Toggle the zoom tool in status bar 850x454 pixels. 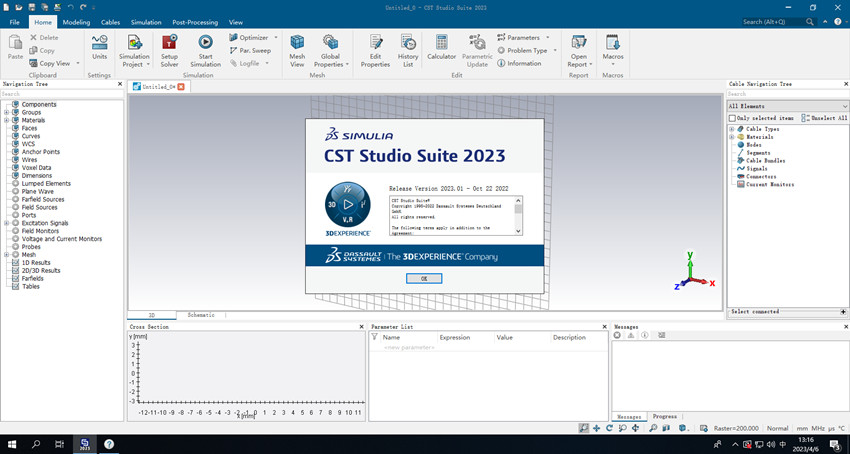pos(583,428)
